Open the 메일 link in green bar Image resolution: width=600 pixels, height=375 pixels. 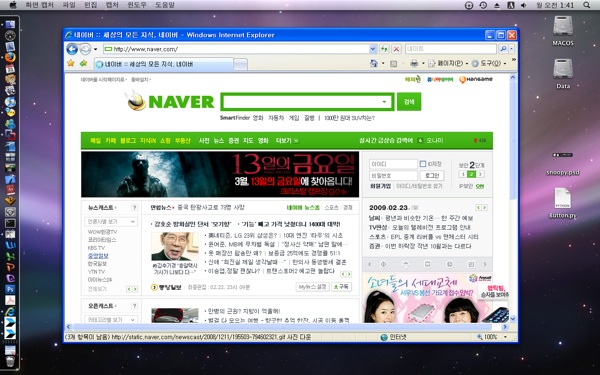click(x=95, y=140)
